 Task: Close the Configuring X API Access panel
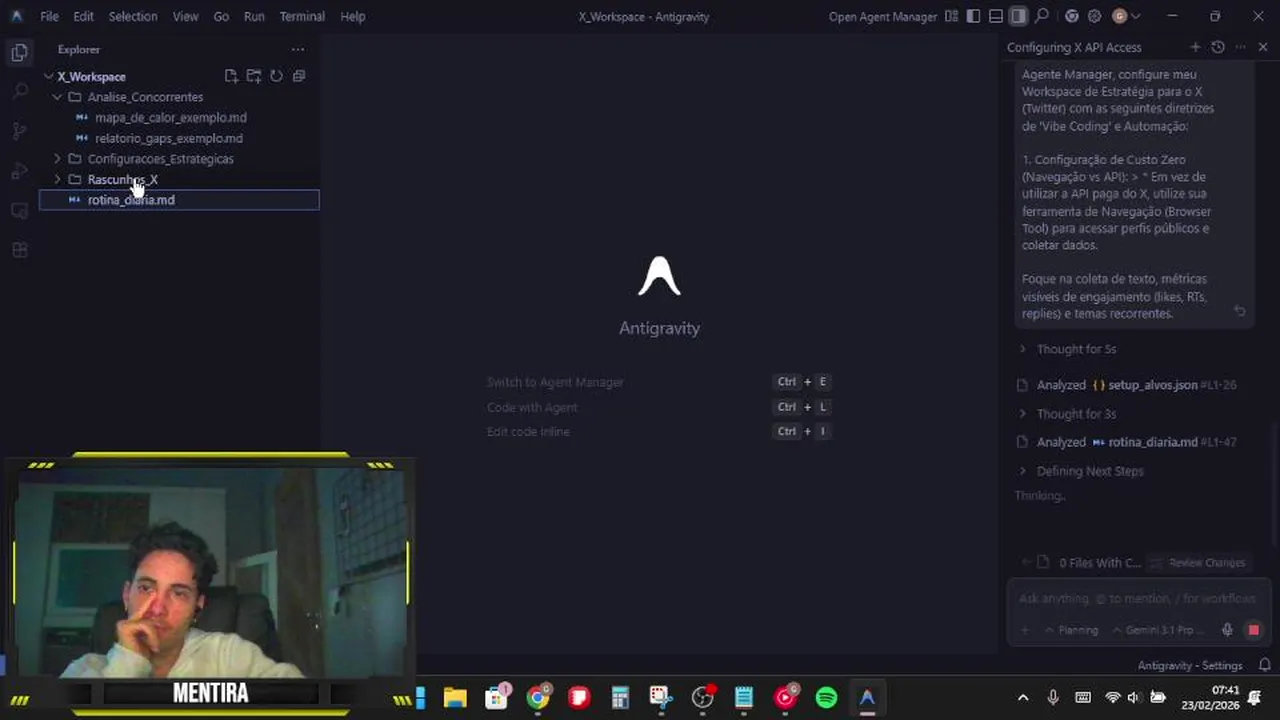coord(1263,47)
